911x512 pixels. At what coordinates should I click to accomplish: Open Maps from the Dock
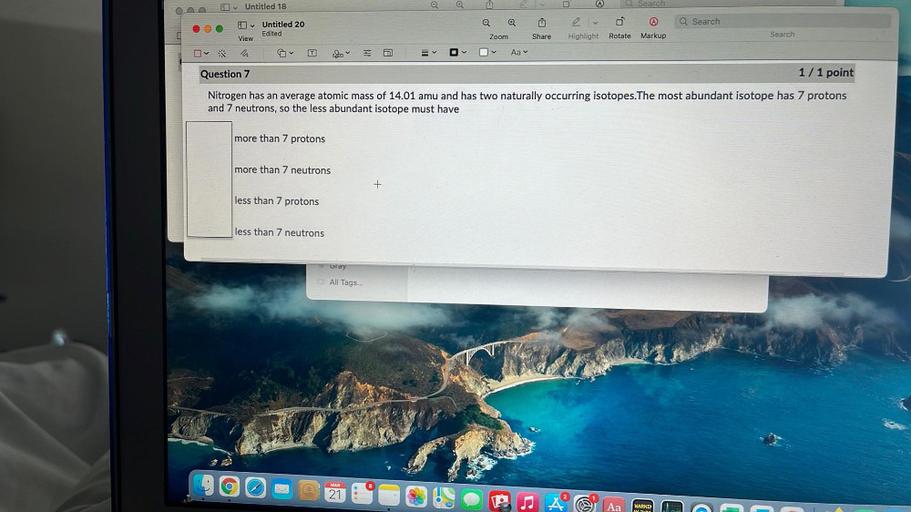pos(443,498)
